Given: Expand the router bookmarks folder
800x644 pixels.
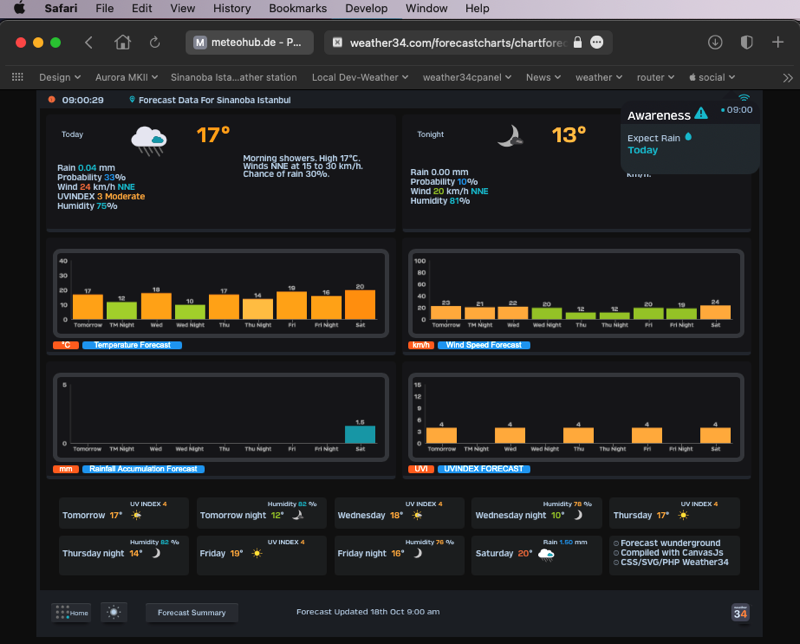Looking at the screenshot, I should click(x=655, y=78).
